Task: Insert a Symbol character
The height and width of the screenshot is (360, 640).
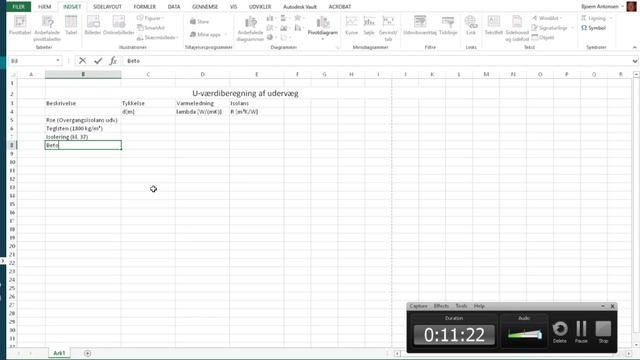Action: click(593, 28)
